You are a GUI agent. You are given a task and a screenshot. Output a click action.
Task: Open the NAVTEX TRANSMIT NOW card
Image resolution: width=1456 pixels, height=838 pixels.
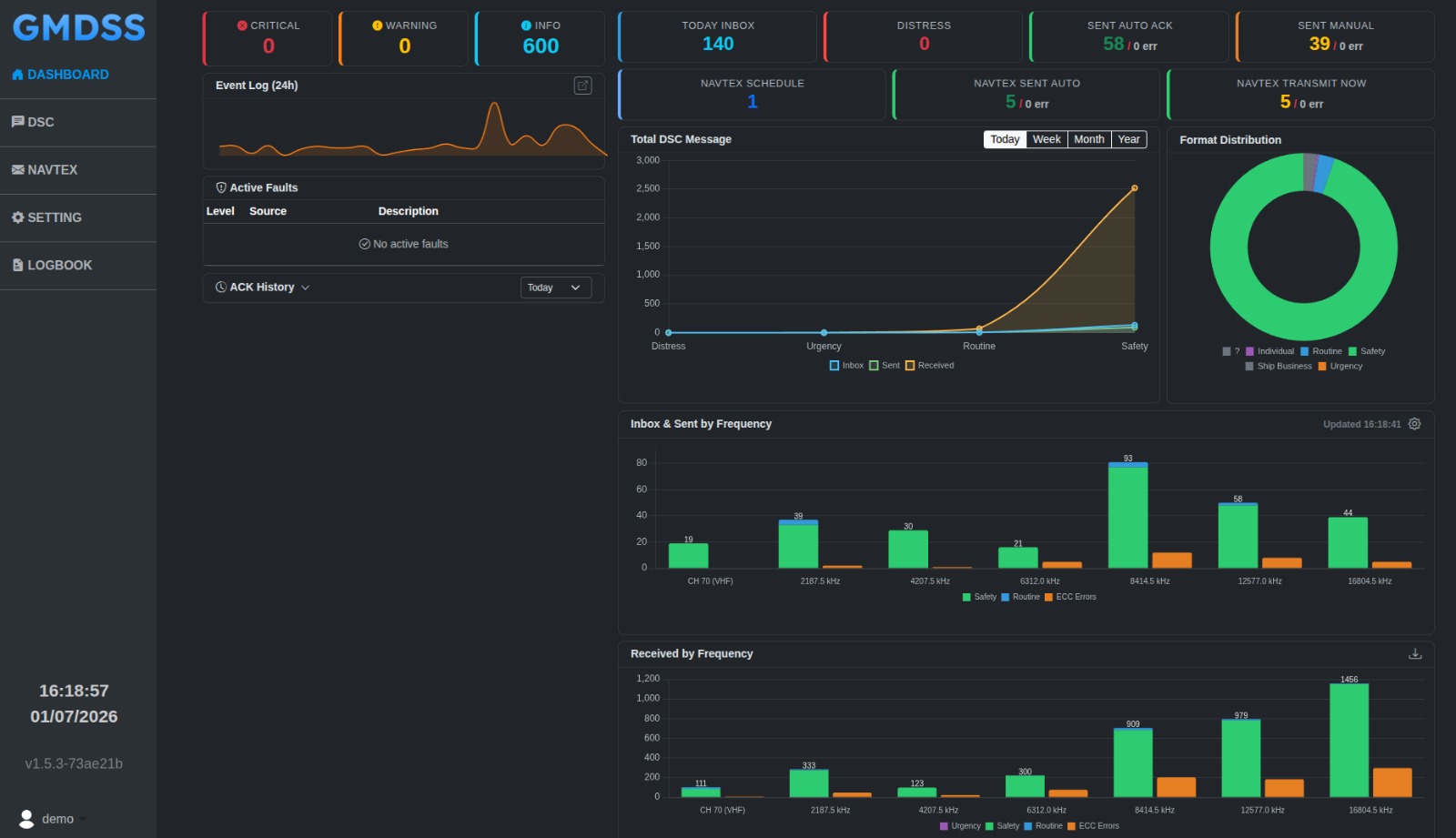click(1300, 95)
